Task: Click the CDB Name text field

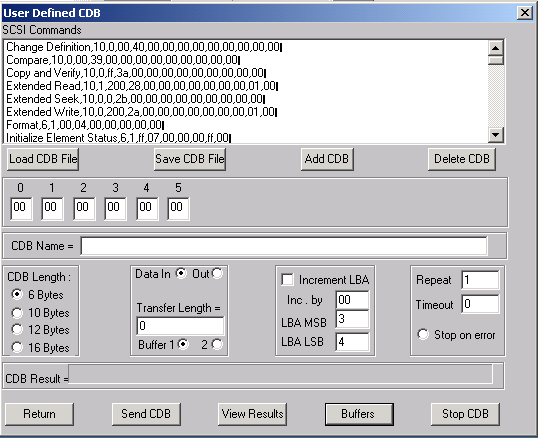Action: tap(284, 246)
